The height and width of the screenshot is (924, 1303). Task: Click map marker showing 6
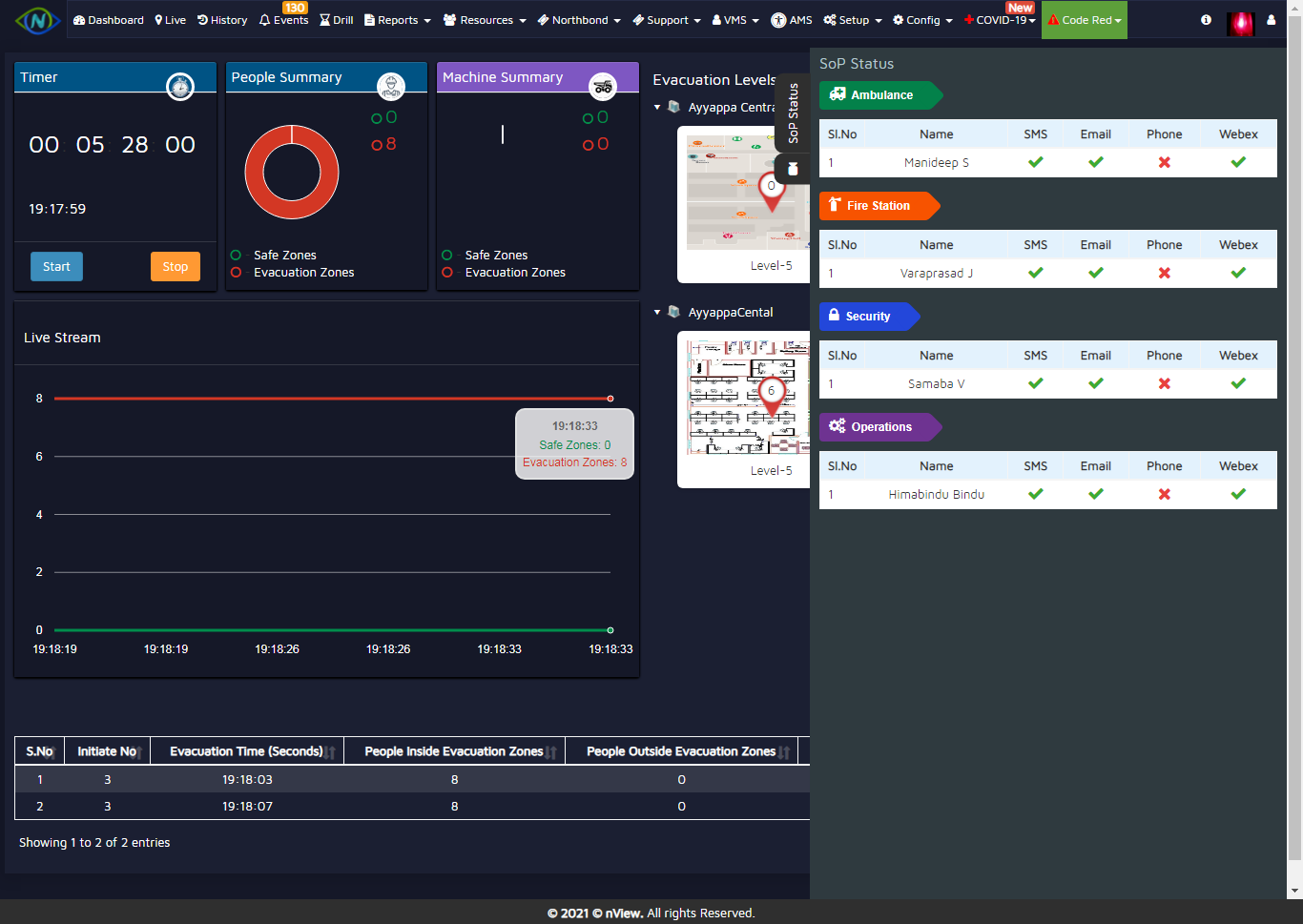[x=772, y=397]
